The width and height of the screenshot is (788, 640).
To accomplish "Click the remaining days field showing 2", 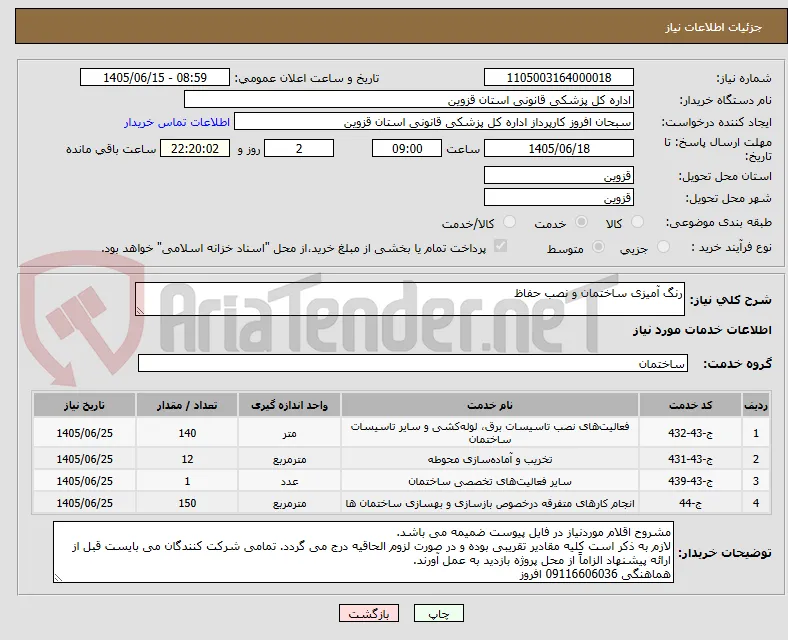I will tap(299, 148).
